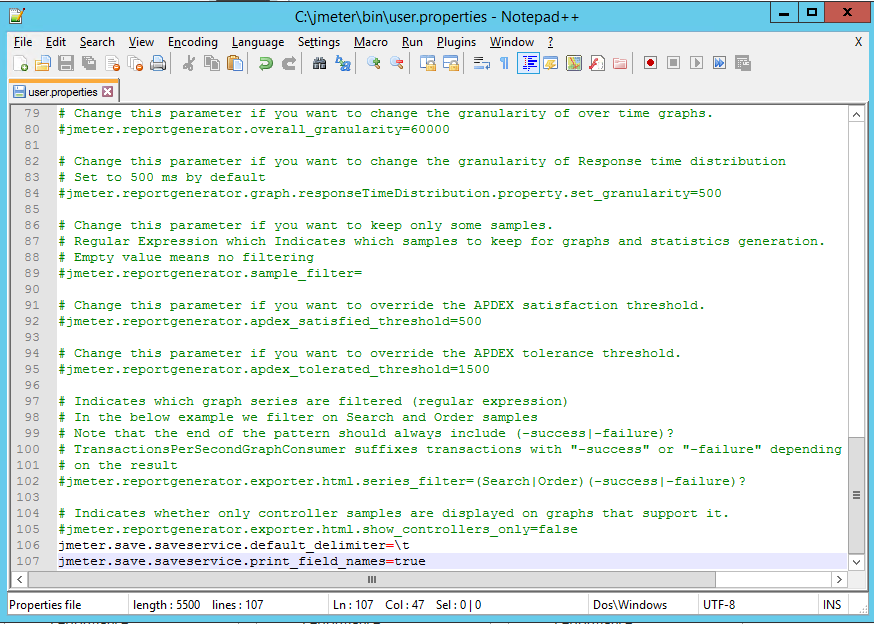Screen dimensions: 874x624
Task: Click the horizontal scrollbar right arrow
Action: point(839,579)
